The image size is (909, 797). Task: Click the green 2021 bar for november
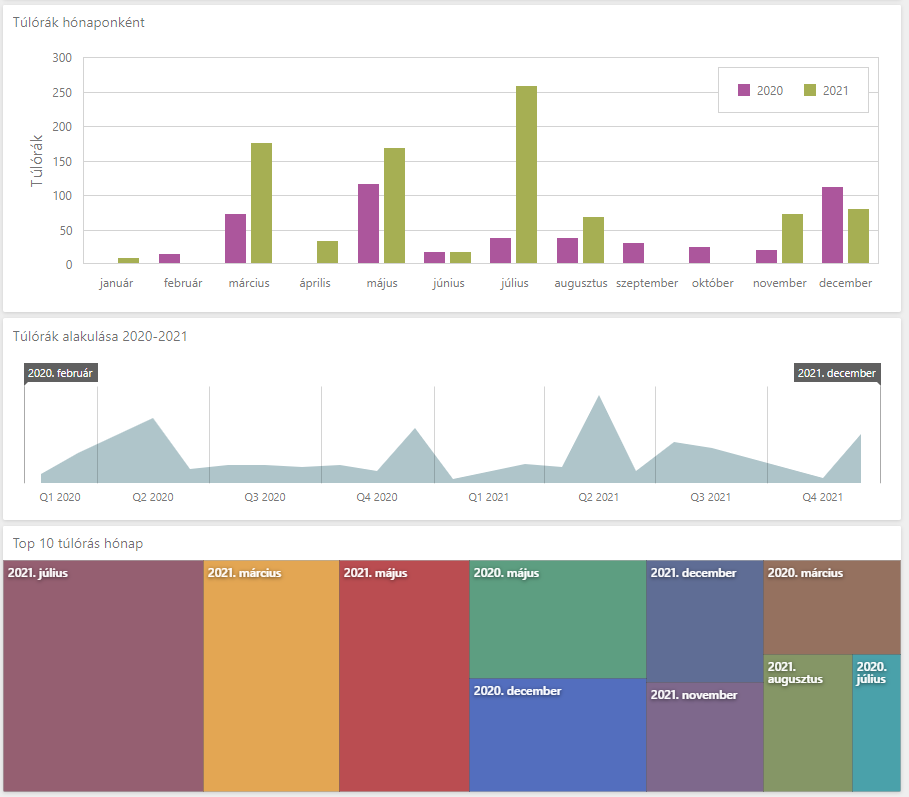click(x=793, y=238)
